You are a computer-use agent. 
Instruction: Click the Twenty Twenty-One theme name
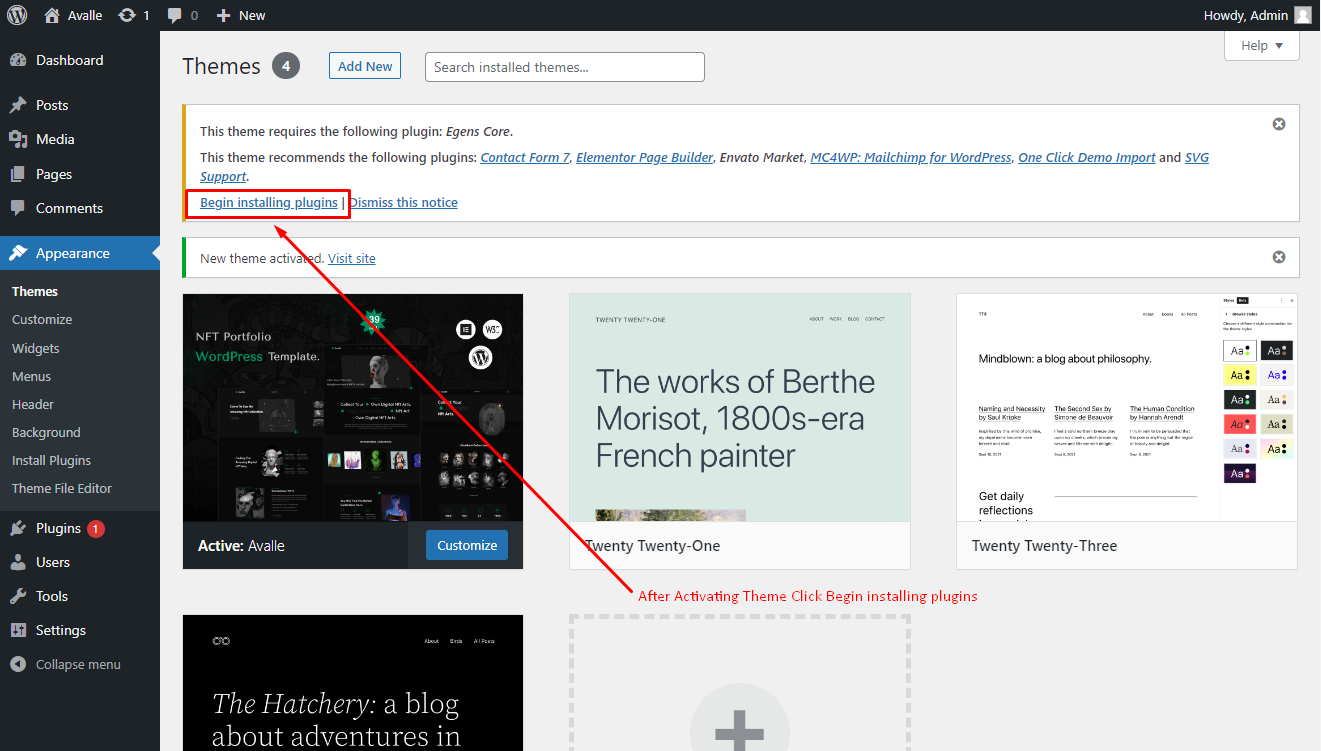tap(652, 546)
